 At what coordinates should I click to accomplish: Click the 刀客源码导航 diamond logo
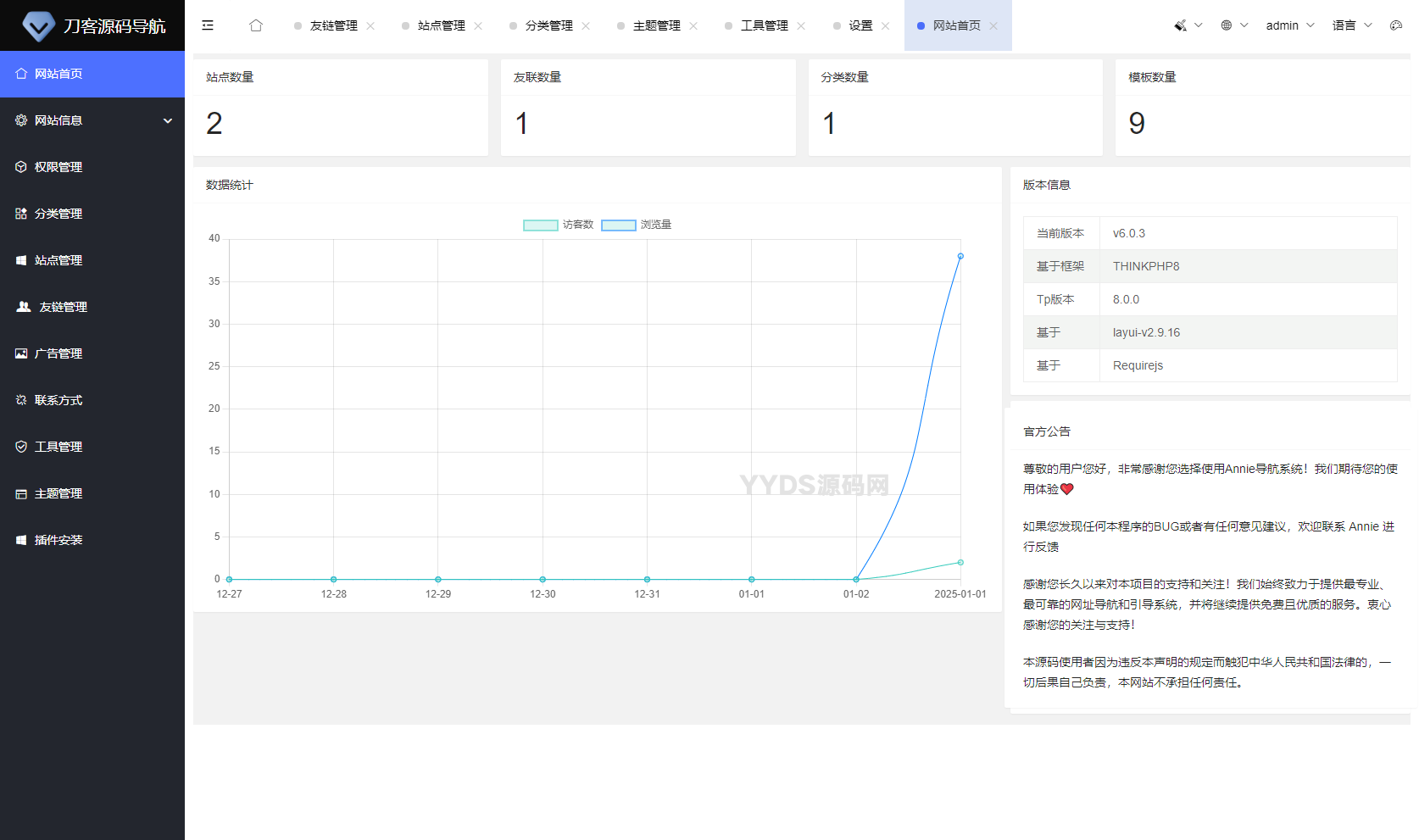[38, 26]
